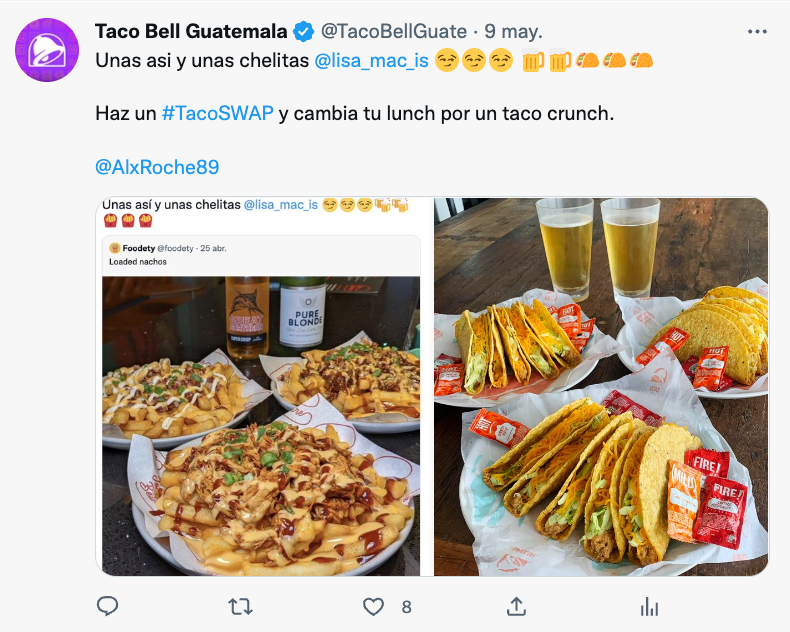Viewport: 790px width, 632px height.
Task: Click the @lisa_mac_is mention inside left image
Action: (x=281, y=205)
